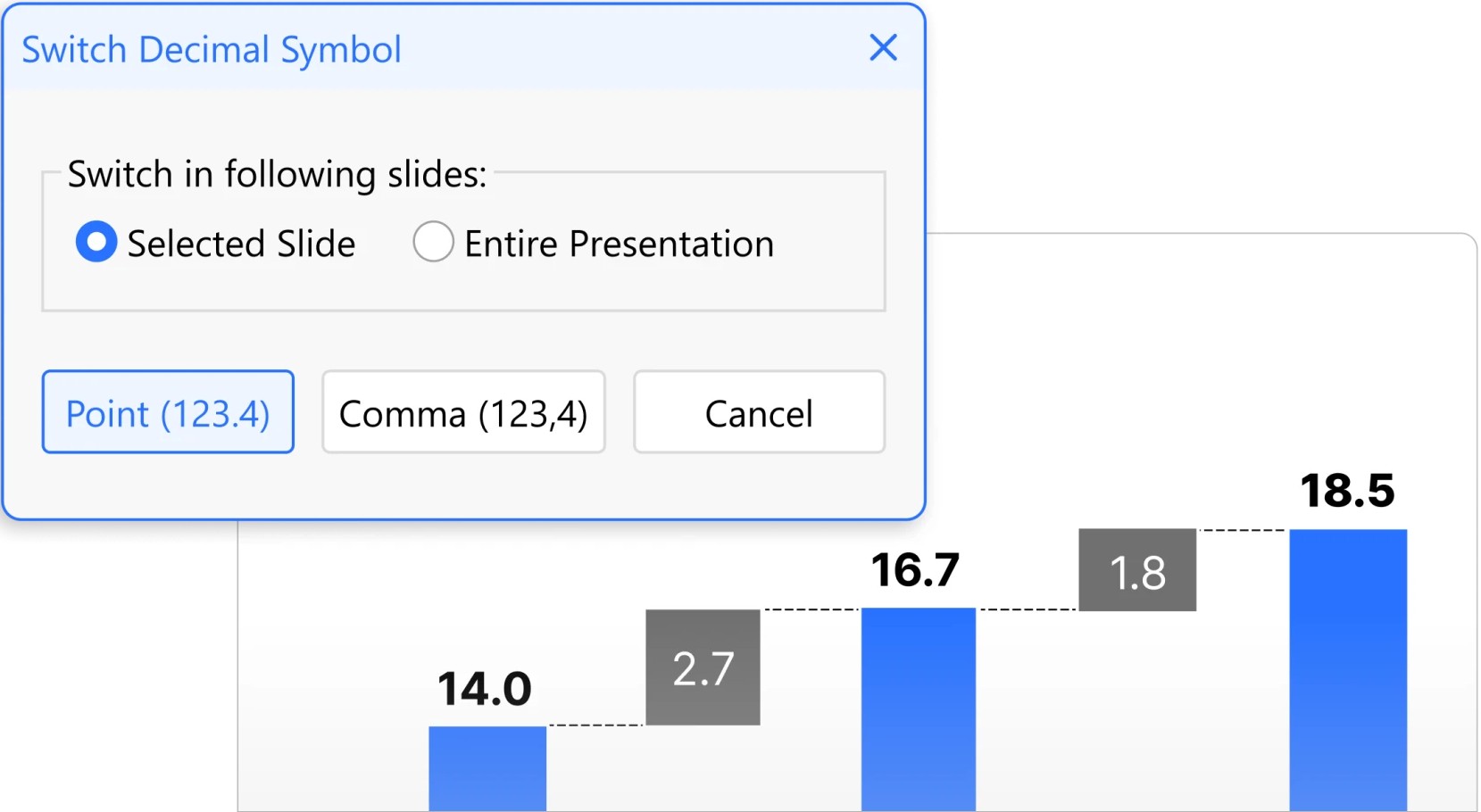
Task: Select the 16.7 data label
Action: (x=916, y=570)
